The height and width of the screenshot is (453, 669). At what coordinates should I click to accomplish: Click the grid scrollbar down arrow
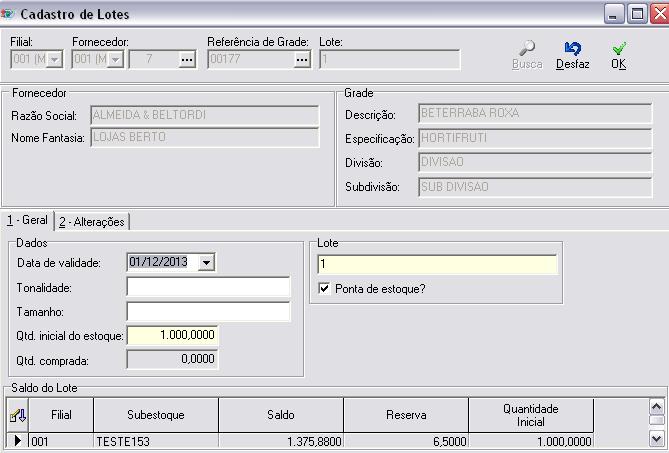pyautogui.click(x=656, y=438)
